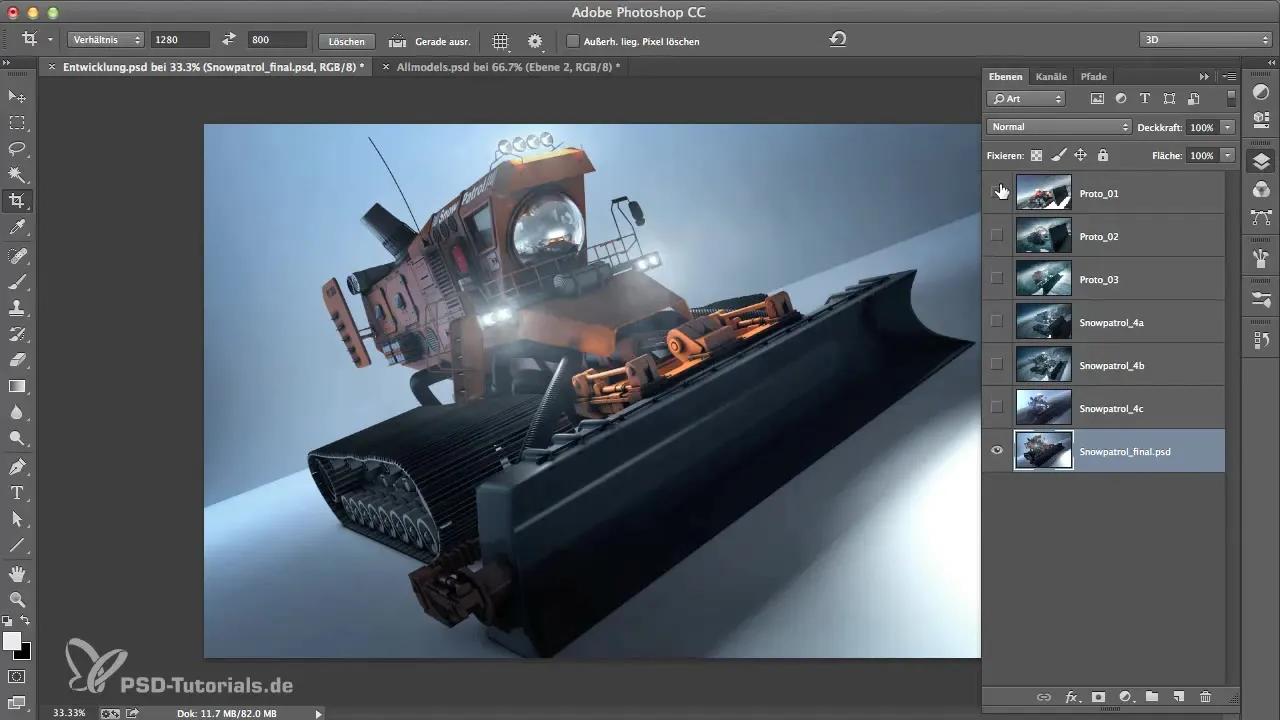Lock layer position

(1080, 156)
